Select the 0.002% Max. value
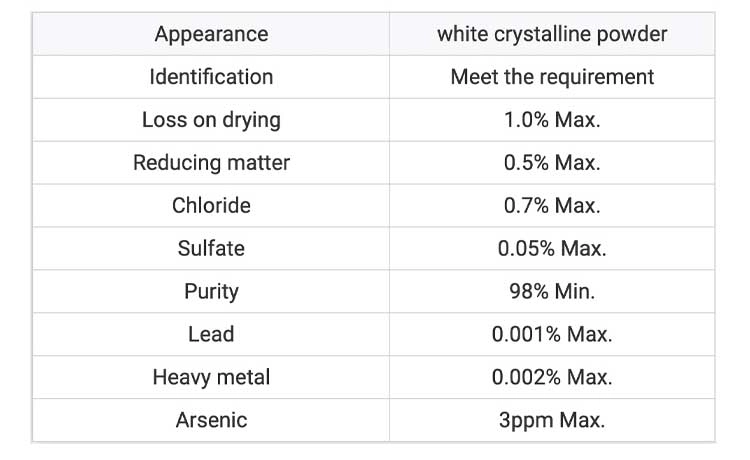The width and height of the screenshot is (750, 460). tap(552, 377)
